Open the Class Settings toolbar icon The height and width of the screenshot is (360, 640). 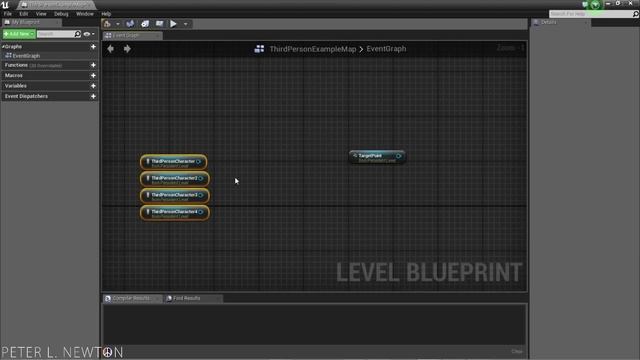pyautogui.click(x=145, y=24)
